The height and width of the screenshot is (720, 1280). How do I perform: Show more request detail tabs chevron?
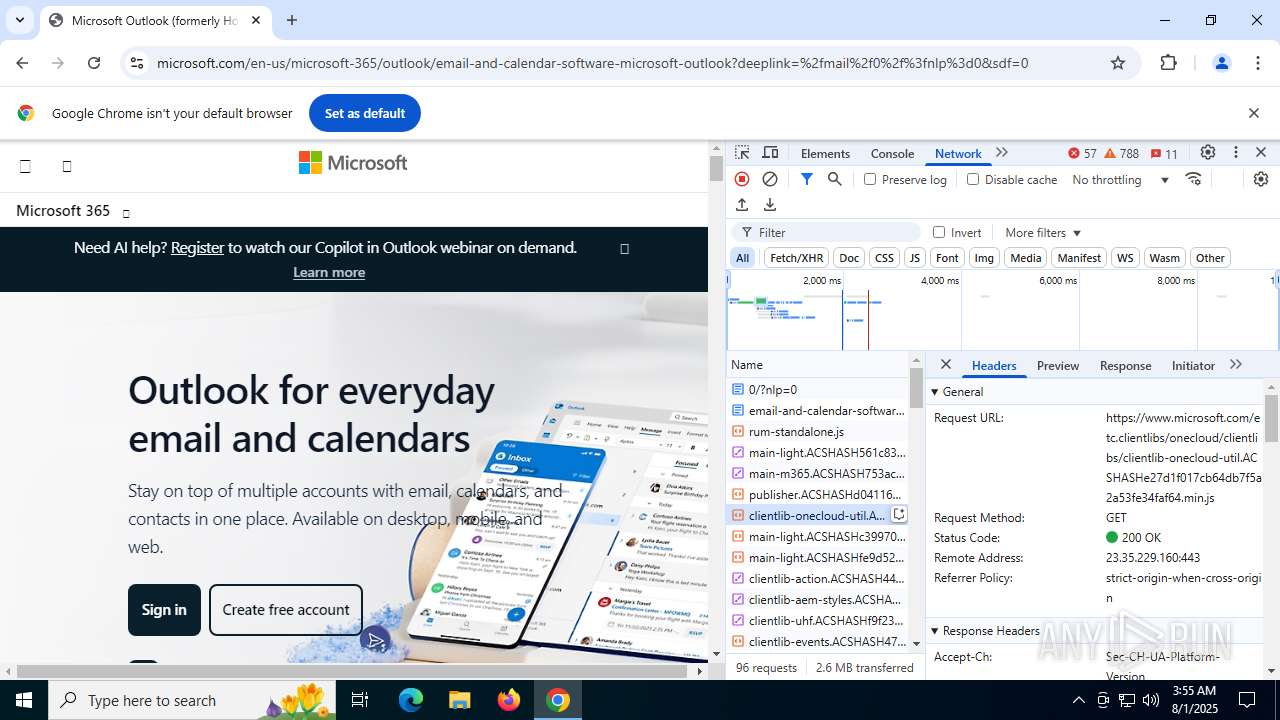(x=1236, y=365)
